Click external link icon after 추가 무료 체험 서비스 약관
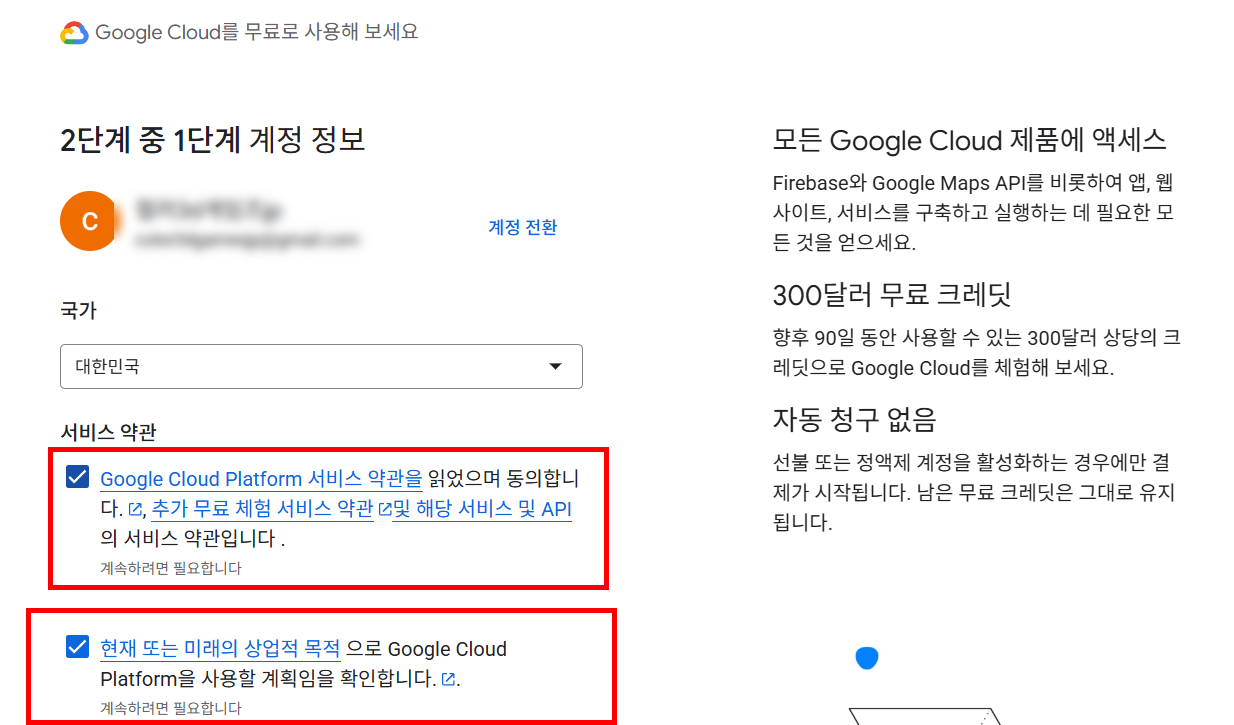1234x725 pixels. pyautogui.click(x=383, y=510)
